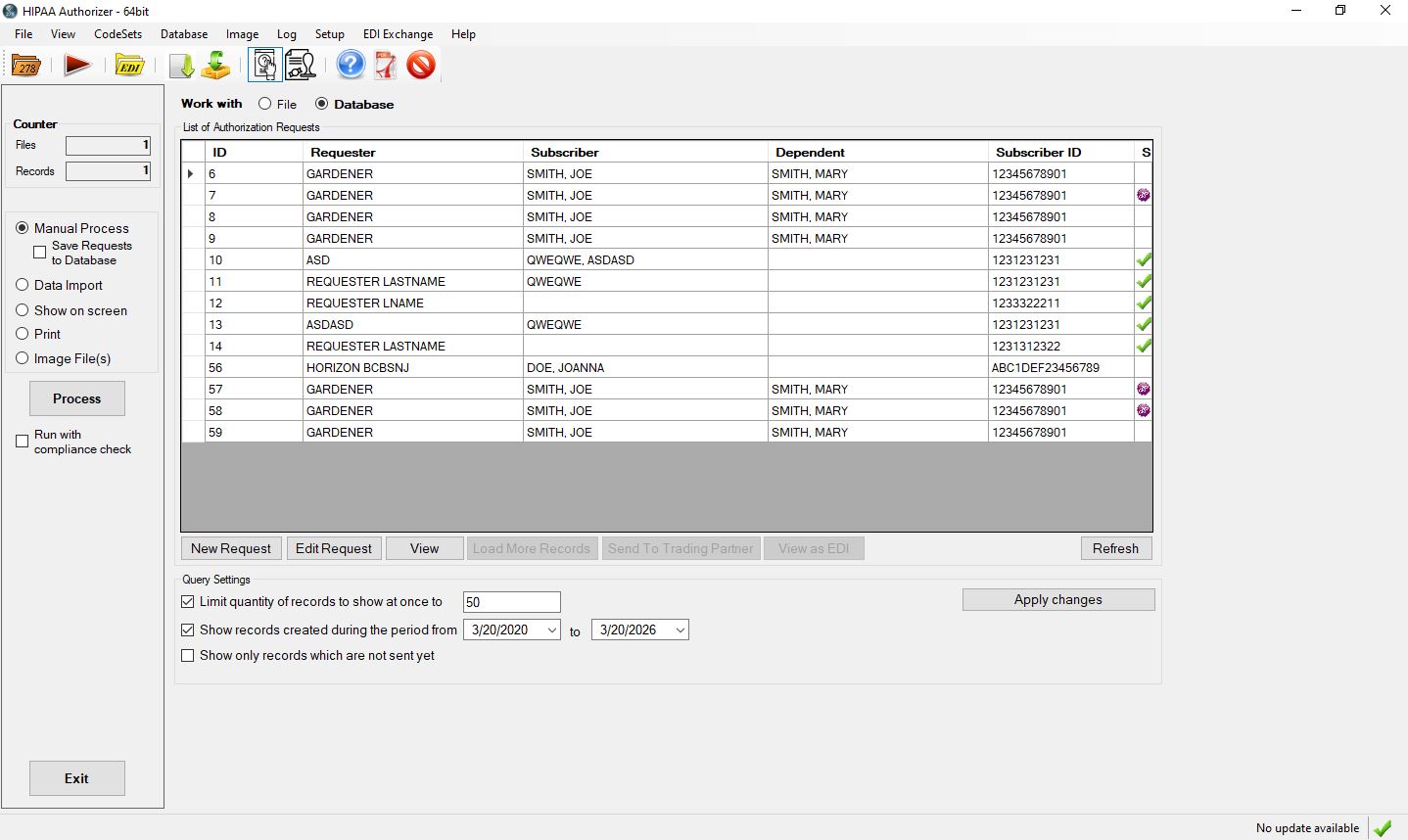The image size is (1408, 840).
Task: Click green checkmark in row 14
Action: point(1143,346)
